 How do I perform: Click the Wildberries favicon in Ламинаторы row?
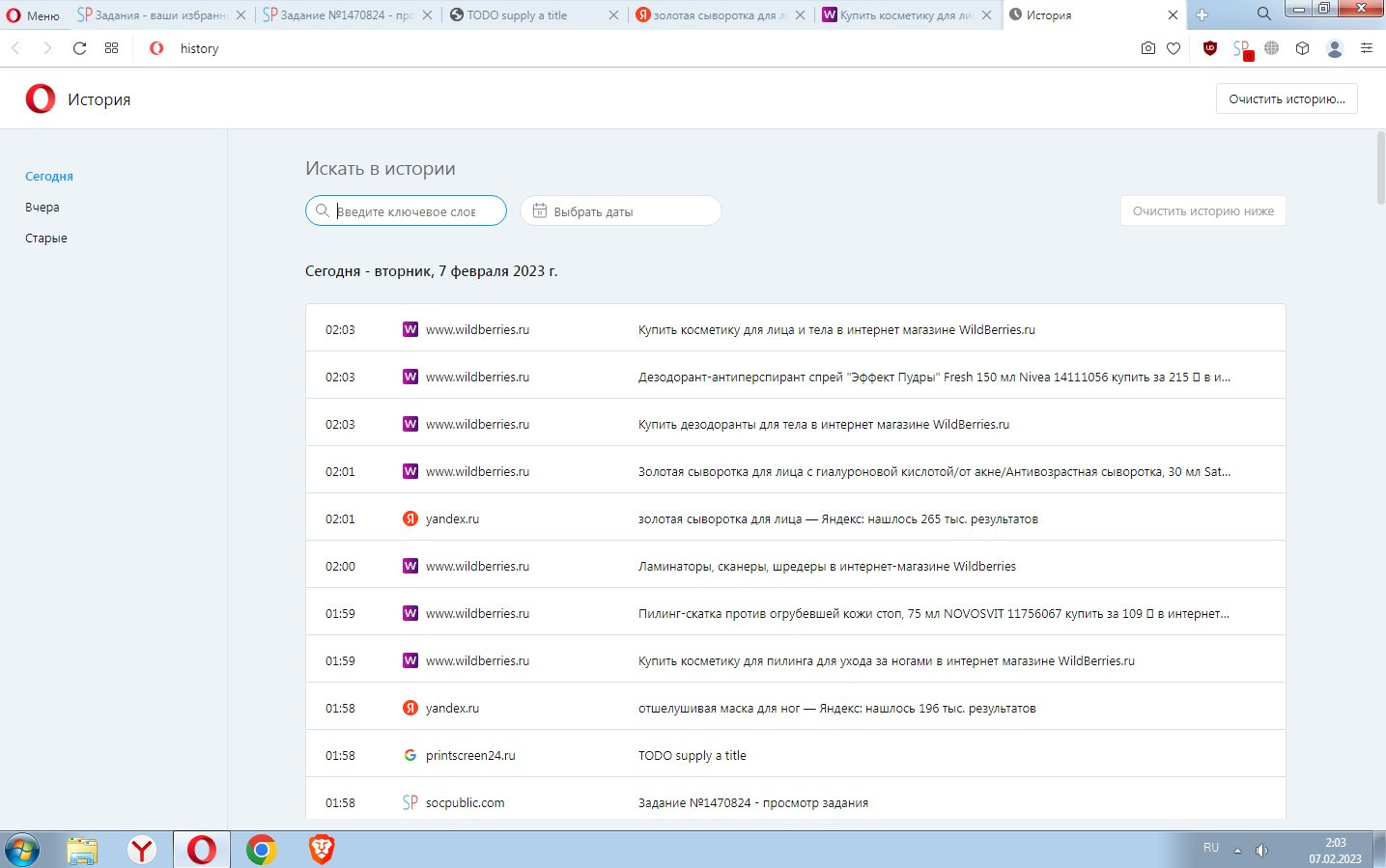click(x=410, y=566)
